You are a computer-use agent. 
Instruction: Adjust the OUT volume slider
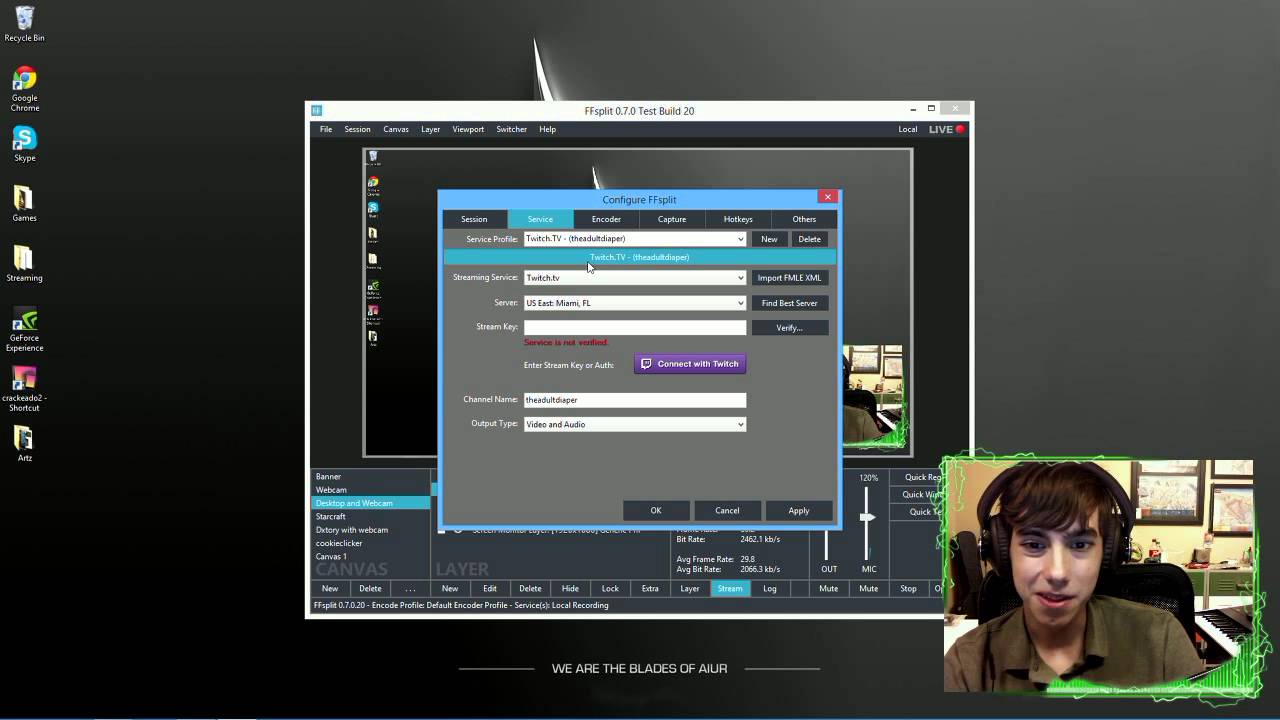point(826,545)
